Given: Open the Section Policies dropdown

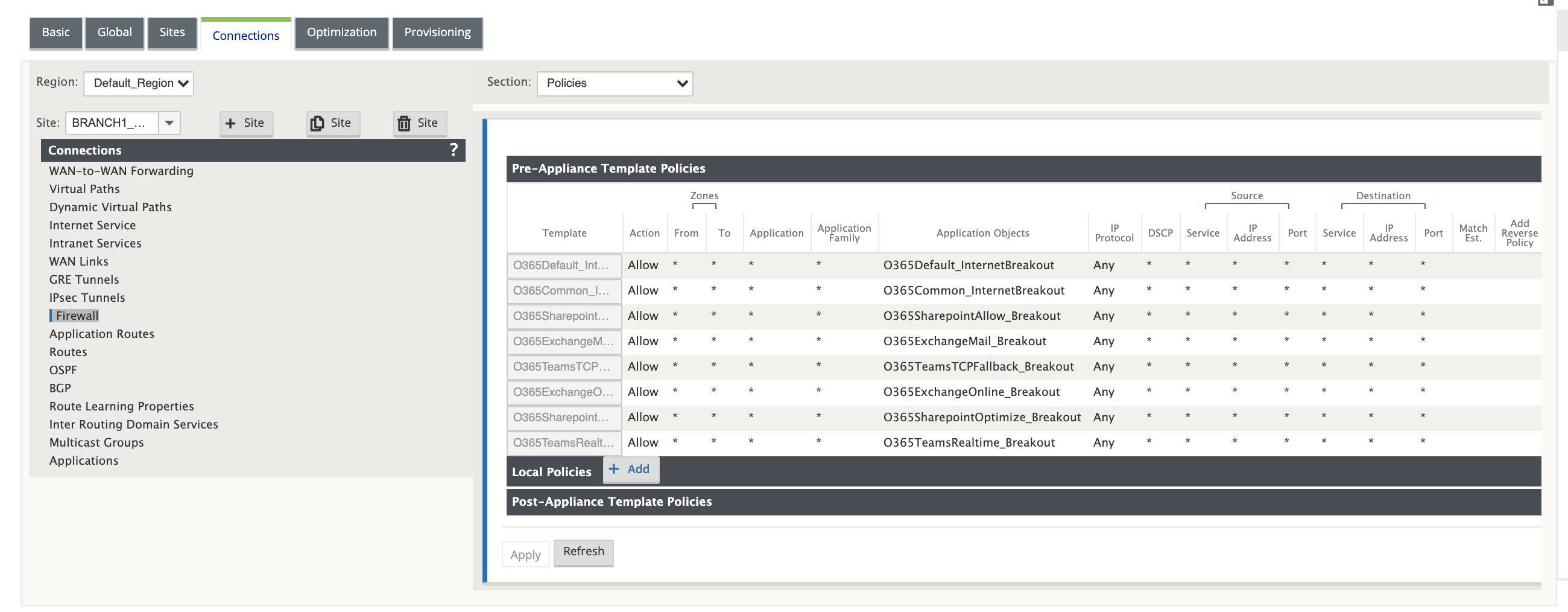Looking at the screenshot, I should tap(615, 83).
